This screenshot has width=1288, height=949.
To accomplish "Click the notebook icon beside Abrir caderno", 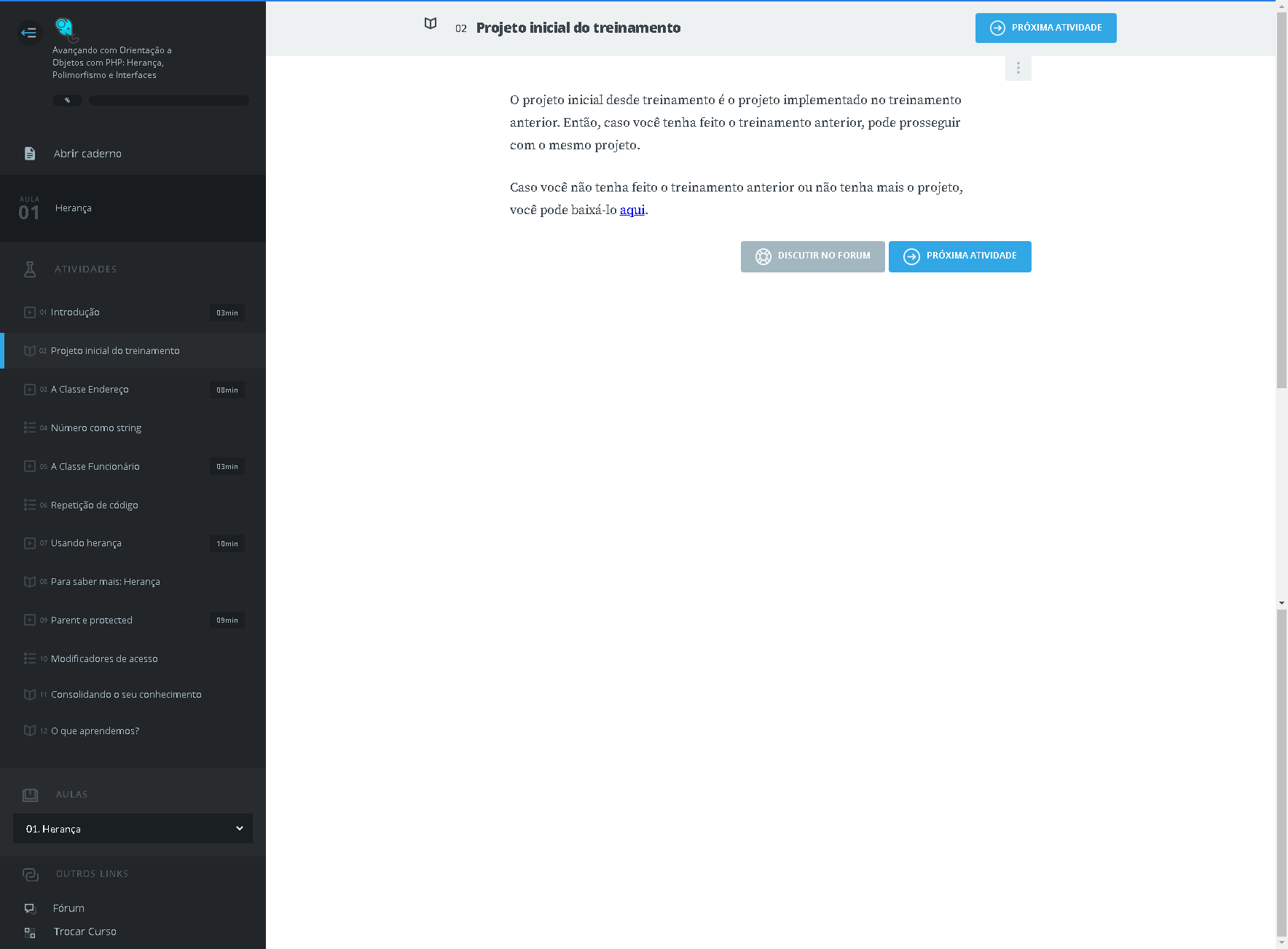I will click(30, 154).
